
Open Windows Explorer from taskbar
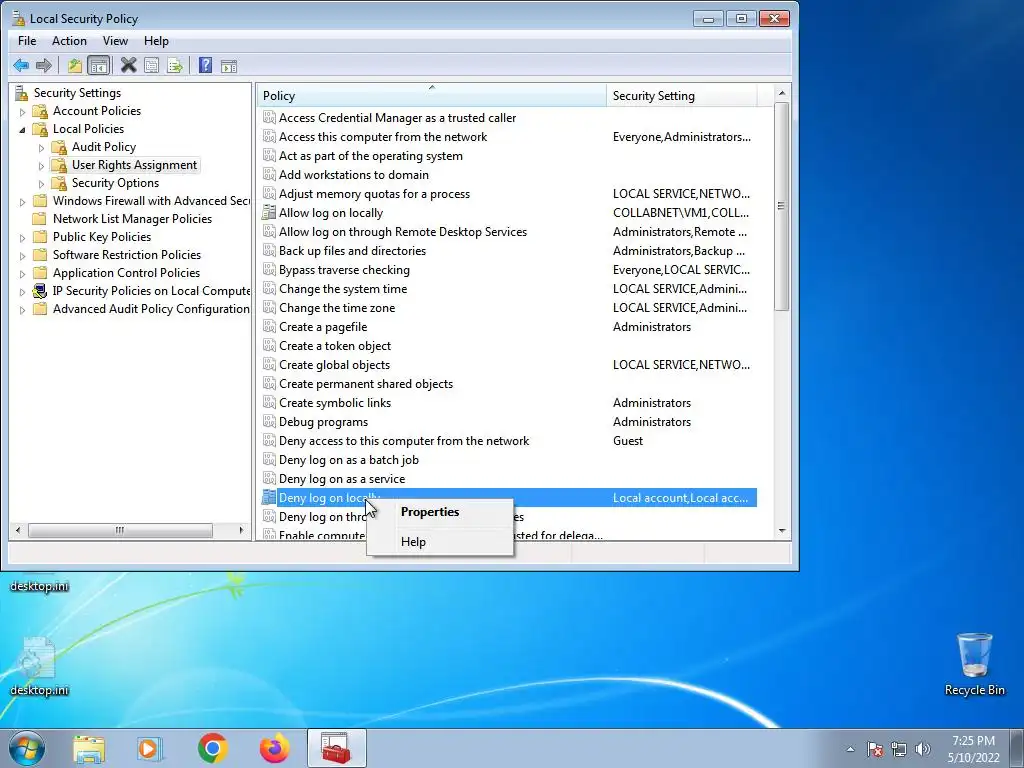point(89,748)
